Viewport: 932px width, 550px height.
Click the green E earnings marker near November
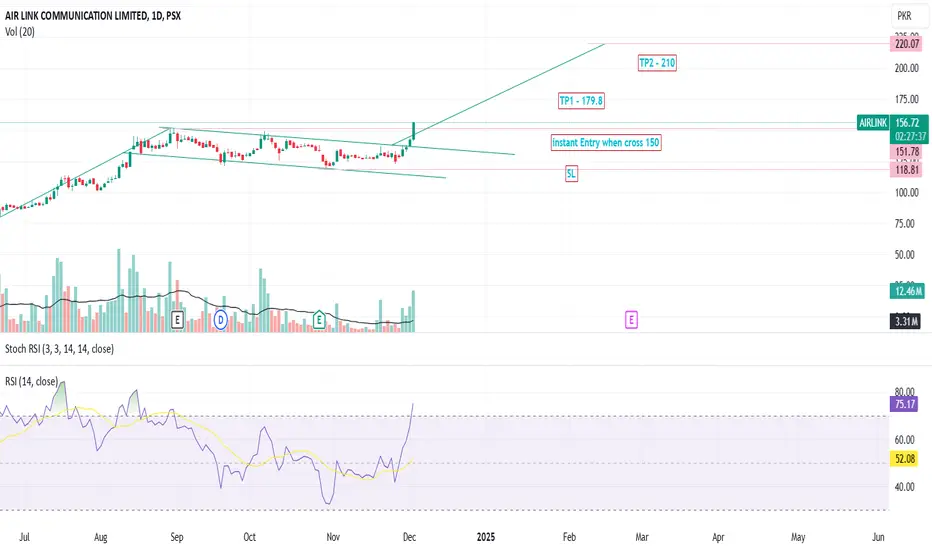click(x=319, y=320)
